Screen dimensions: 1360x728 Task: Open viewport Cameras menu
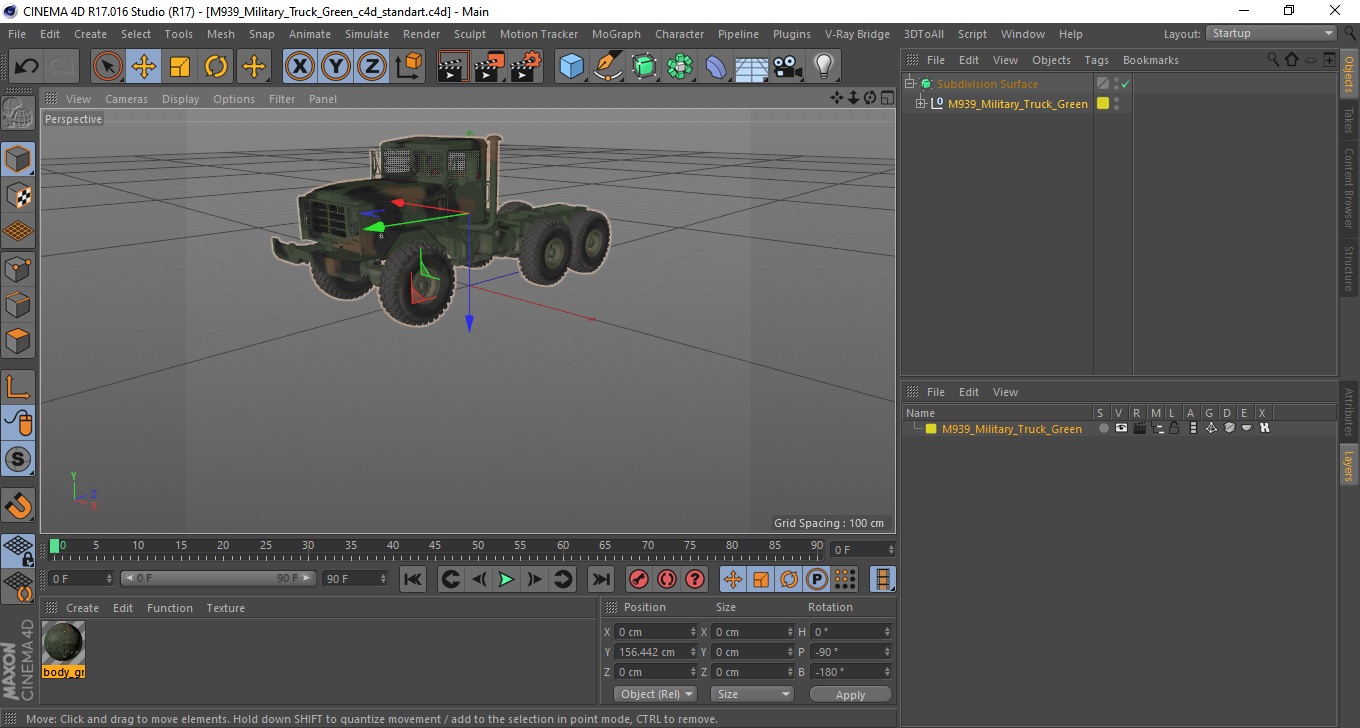(126, 99)
